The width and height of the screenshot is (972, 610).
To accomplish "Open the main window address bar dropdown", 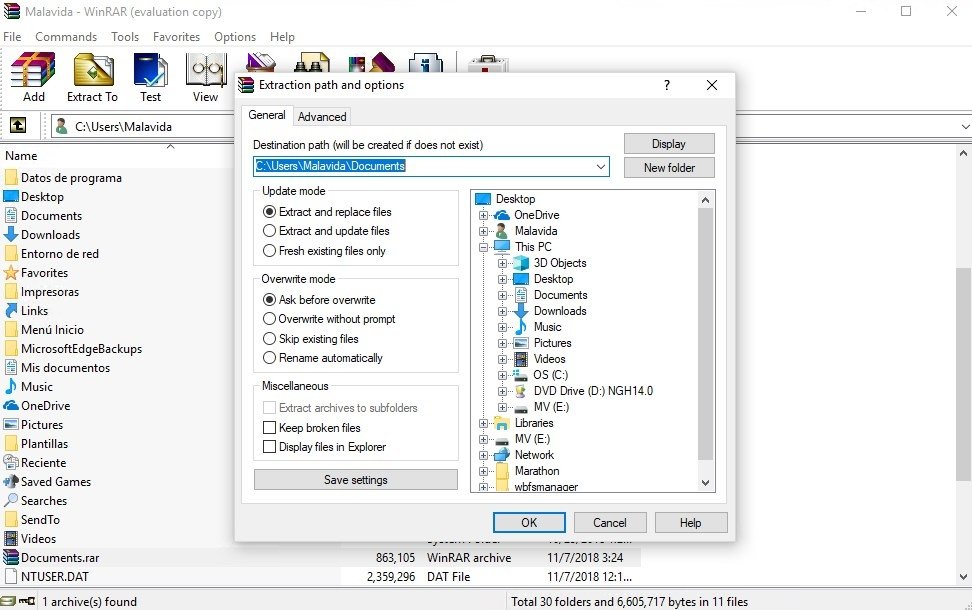I will pyautogui.click(x=965, y=126).
